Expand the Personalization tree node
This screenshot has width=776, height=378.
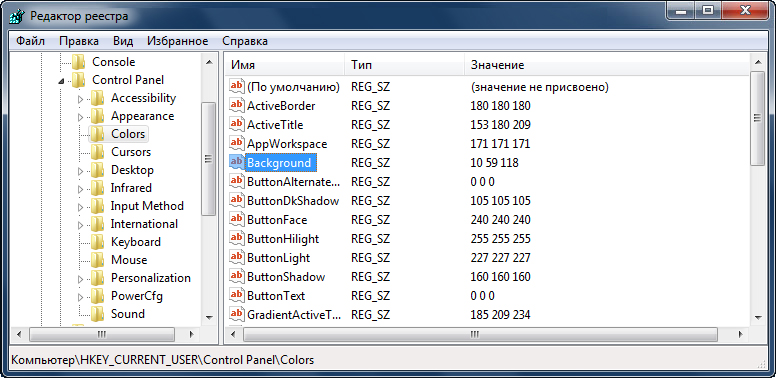80,279
